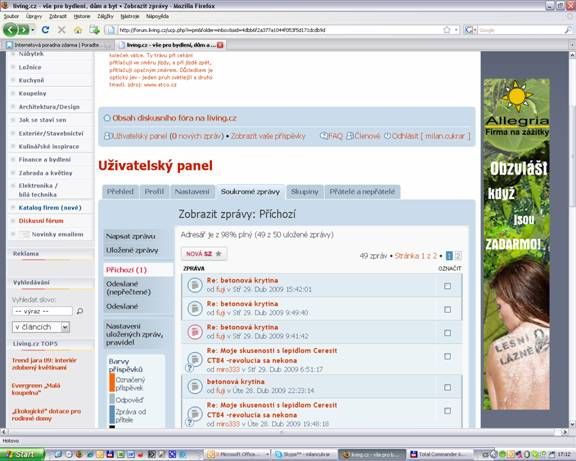Open Katalog firem (nové) sidebar link
This screenshot has height=461, width=576.
click(50, 208)
